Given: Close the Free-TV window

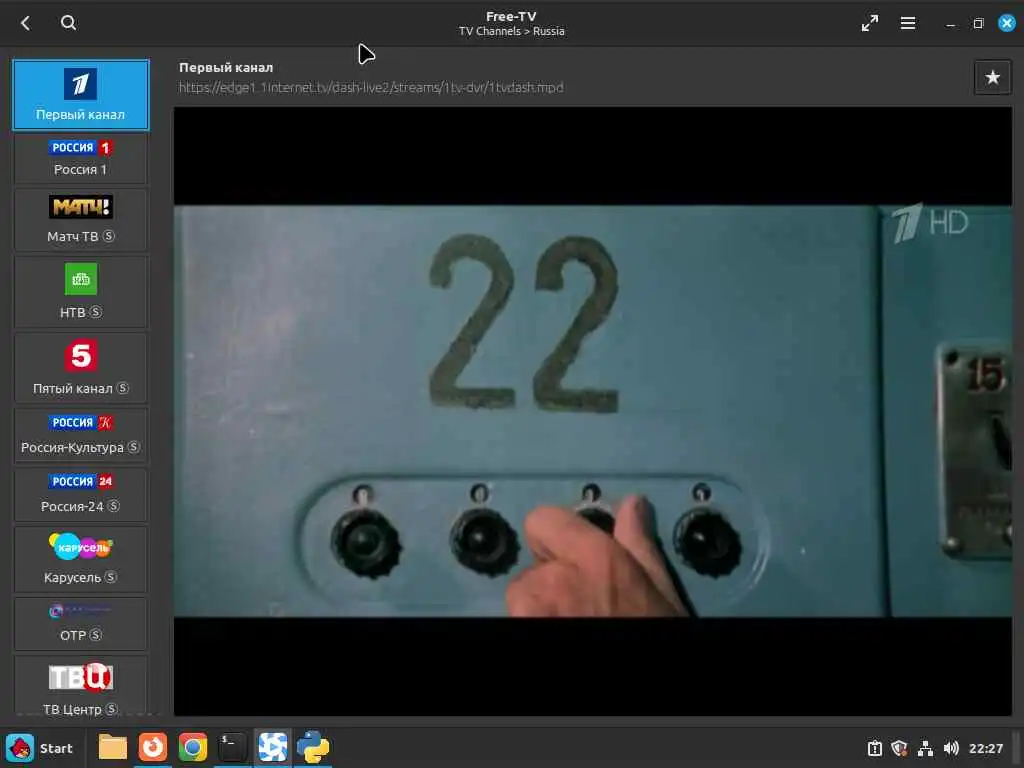Looking at the screenshot, I should pyautogui.click(x=1006, y=23).
